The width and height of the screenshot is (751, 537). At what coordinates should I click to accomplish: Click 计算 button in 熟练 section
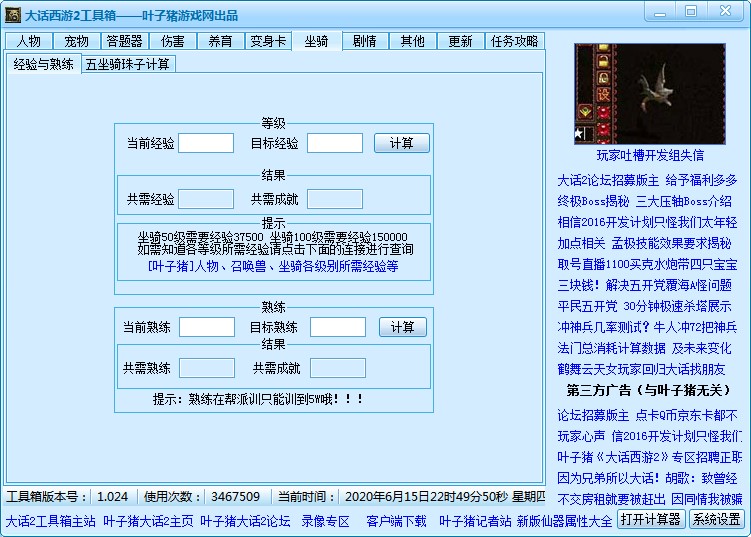403,327
